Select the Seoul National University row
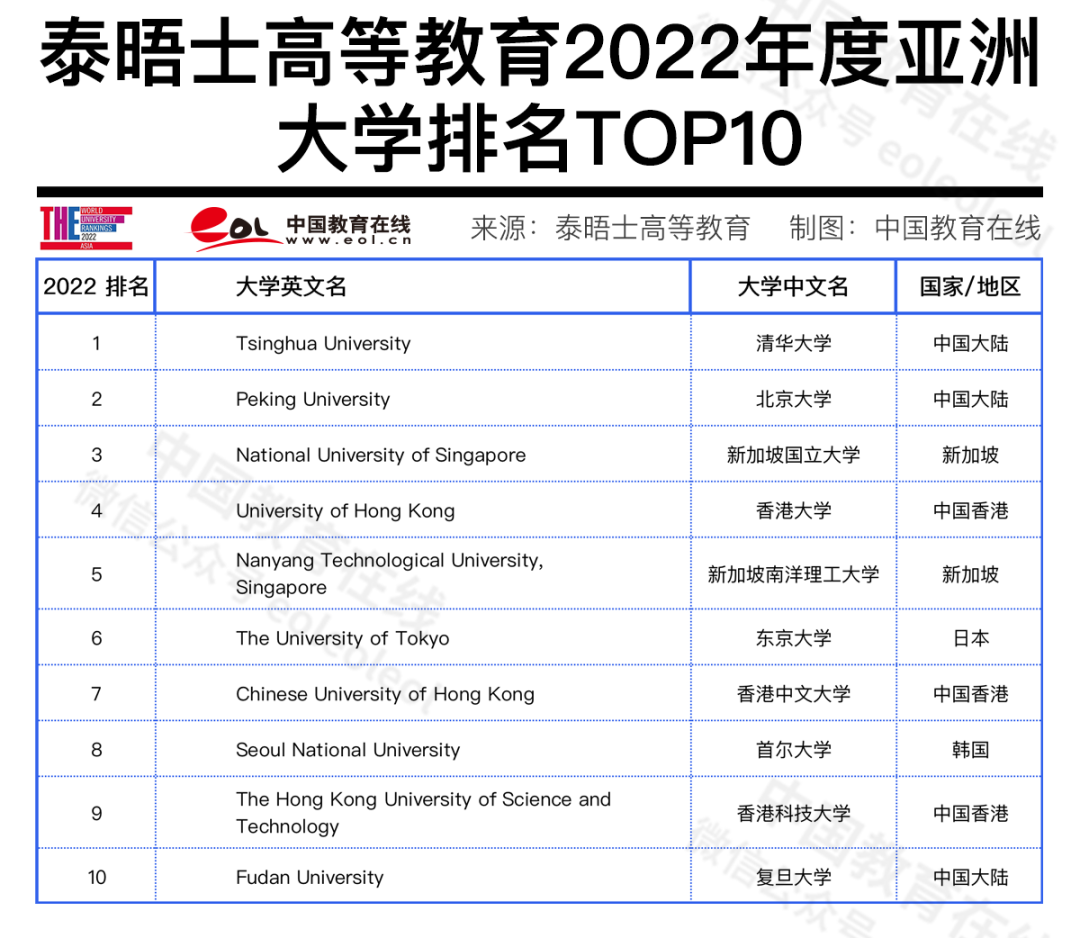The image size is (1080, 938). coord(346,749)
